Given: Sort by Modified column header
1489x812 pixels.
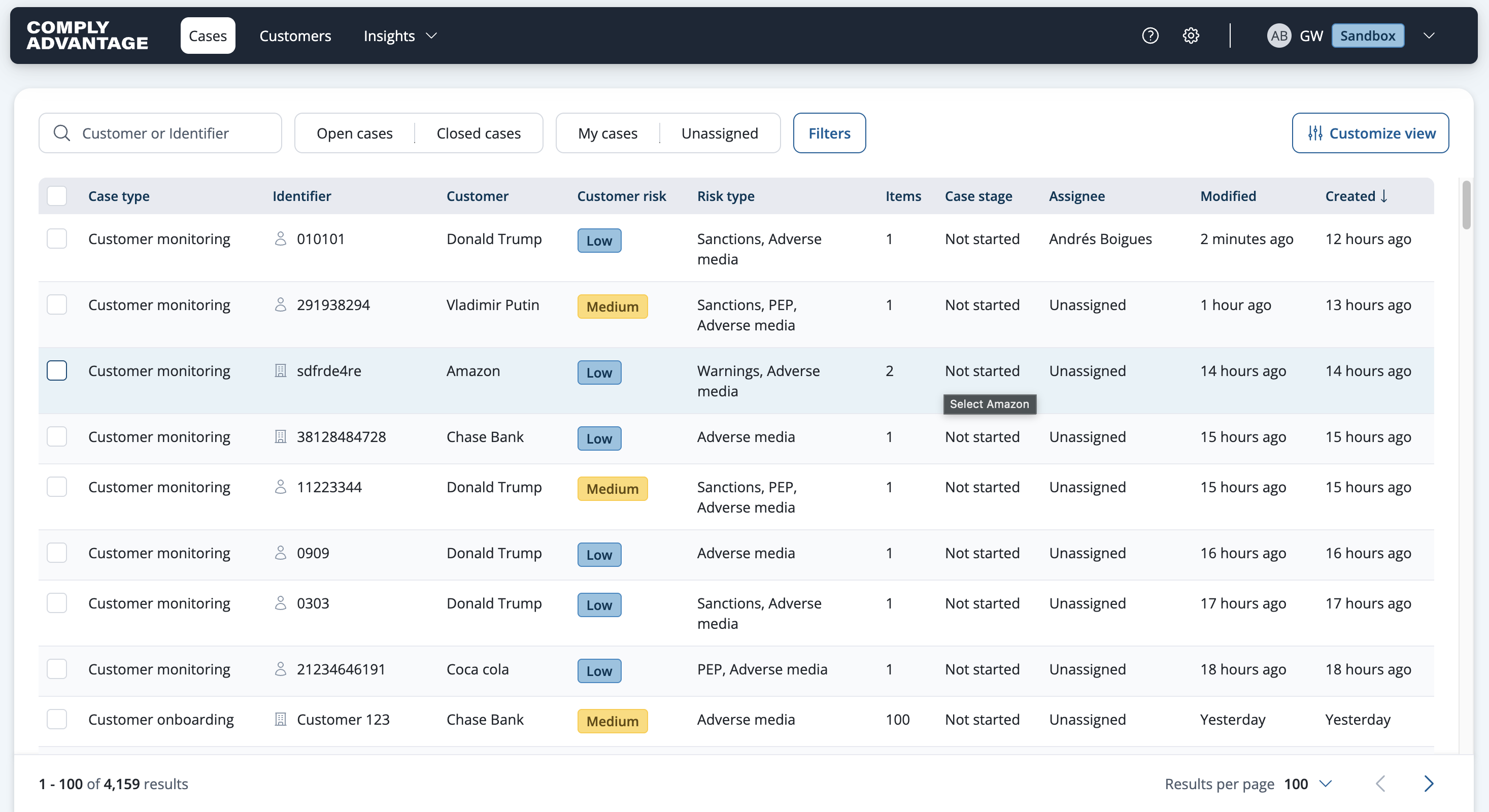Looking at the screenshot, I should click(1228, 196).
